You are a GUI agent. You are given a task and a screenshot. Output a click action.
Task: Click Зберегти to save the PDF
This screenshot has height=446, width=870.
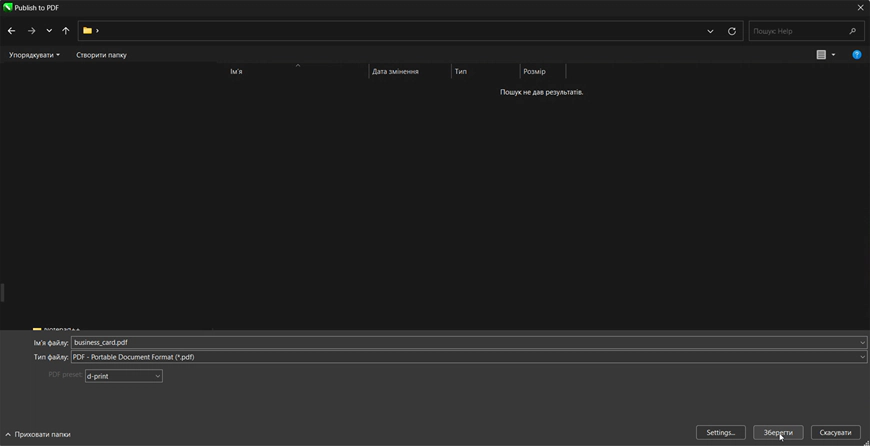click(778, 432)
